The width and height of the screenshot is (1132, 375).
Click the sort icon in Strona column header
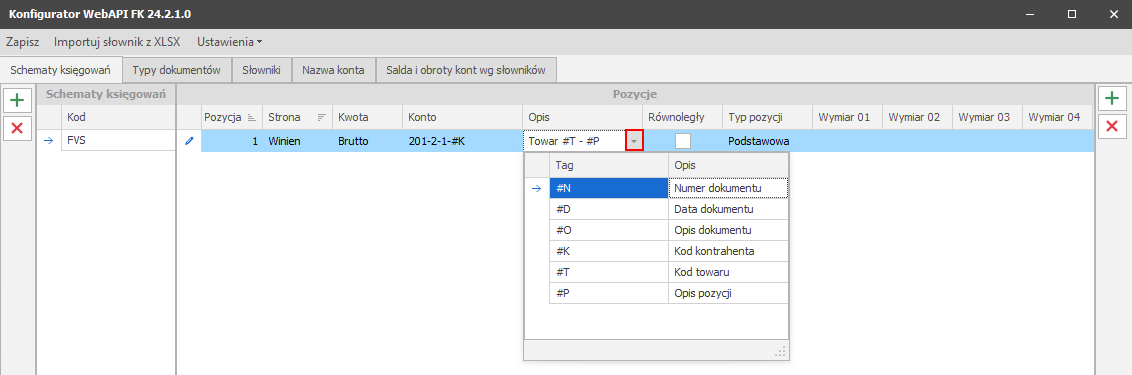pyautogui.click(x=321, y=117)
